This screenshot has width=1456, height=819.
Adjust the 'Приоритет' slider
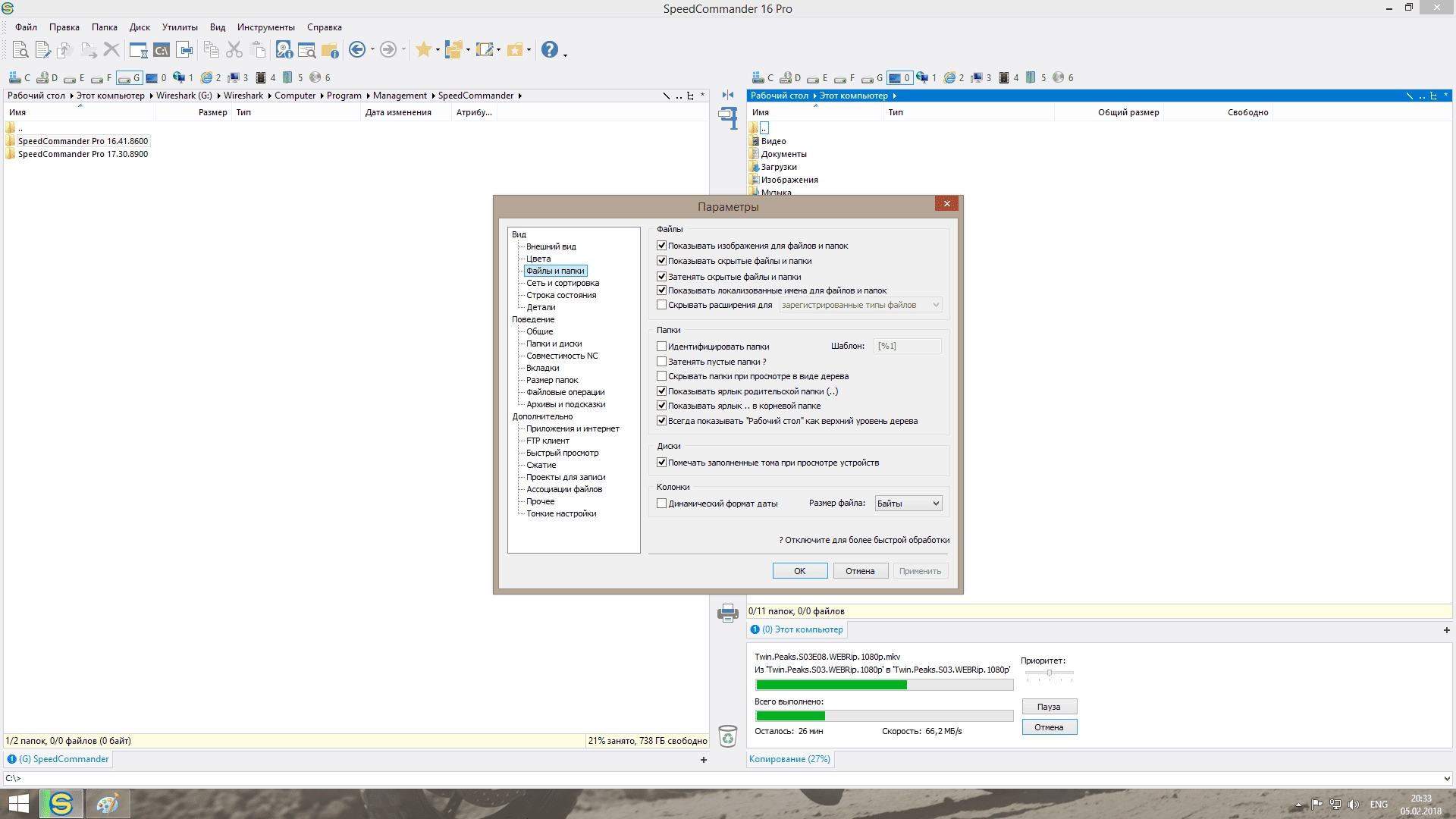coord(1050,673)
